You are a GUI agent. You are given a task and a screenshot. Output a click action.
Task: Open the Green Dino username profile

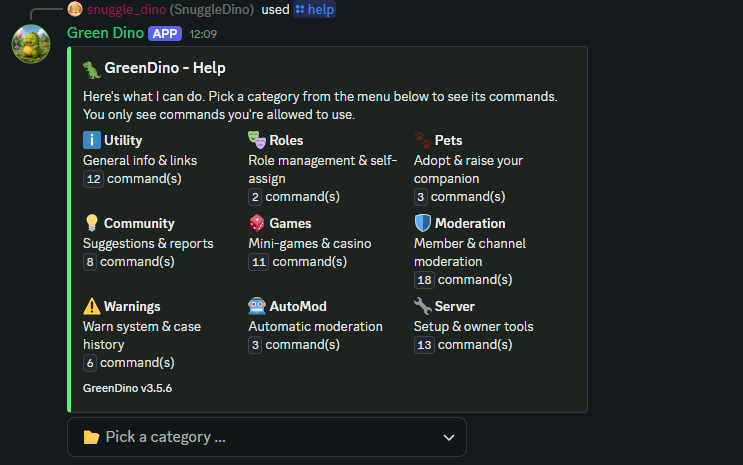[105, 33]
